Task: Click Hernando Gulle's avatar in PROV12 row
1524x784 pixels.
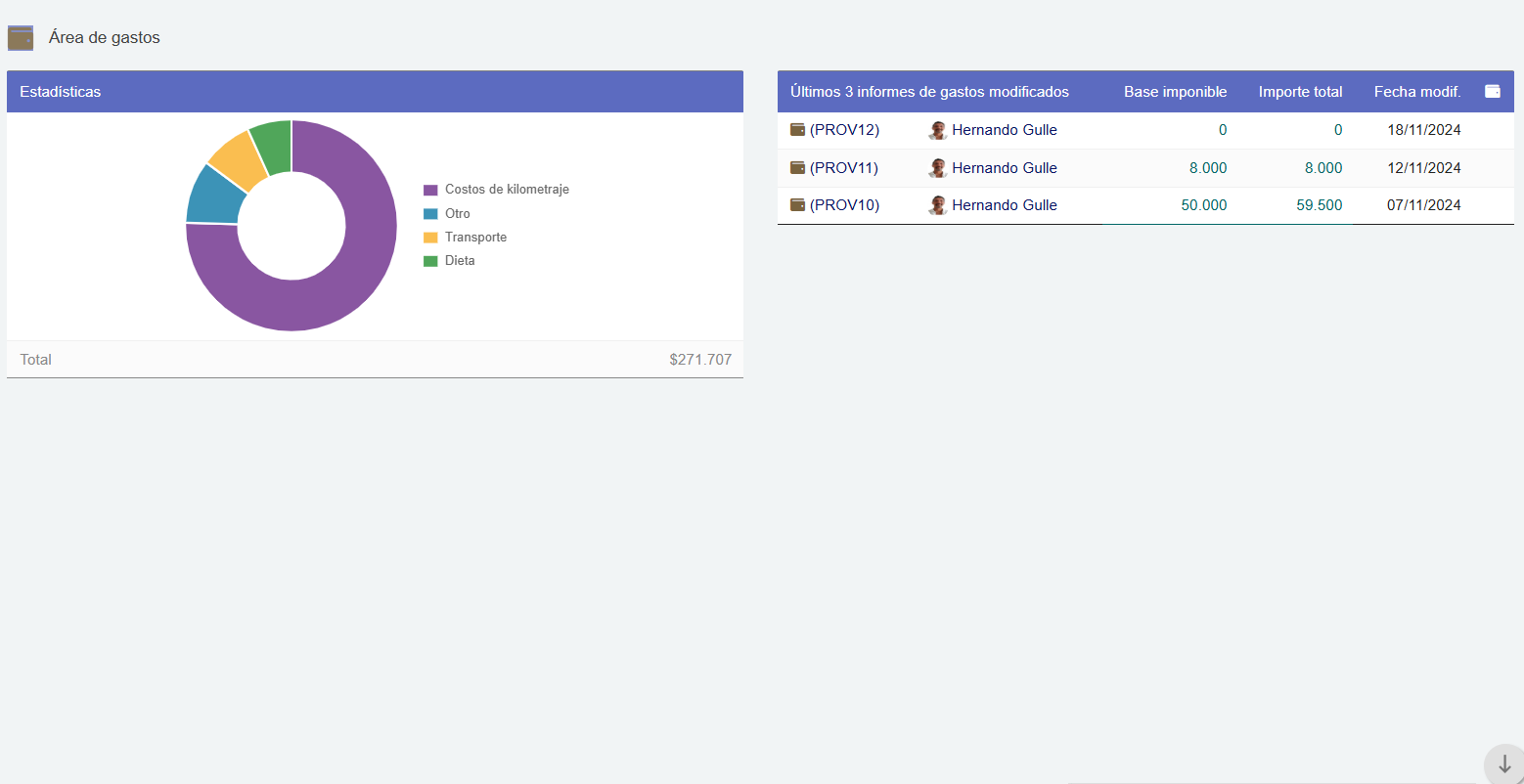Action: (938, 130)
